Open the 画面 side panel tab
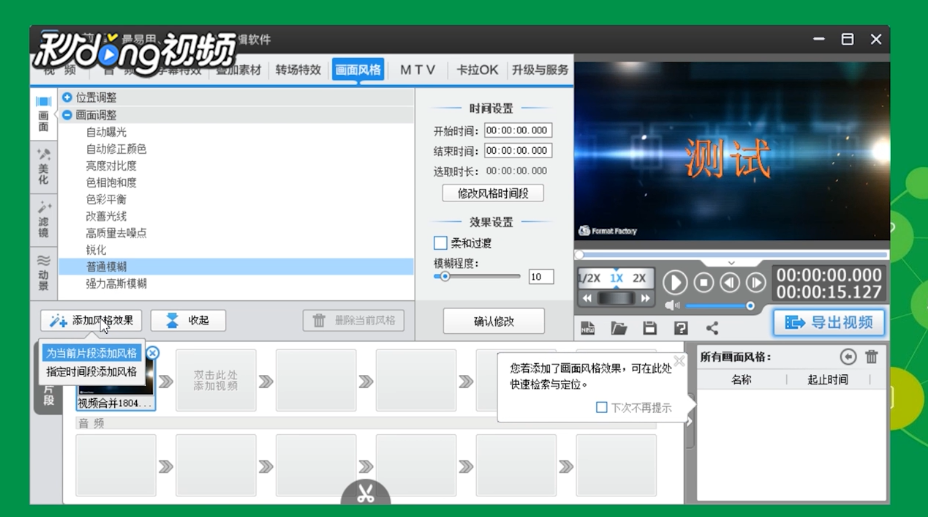Image resolution: width=928 pixels, height=517 pixels. pyautogui.click(x=44, y=114)
